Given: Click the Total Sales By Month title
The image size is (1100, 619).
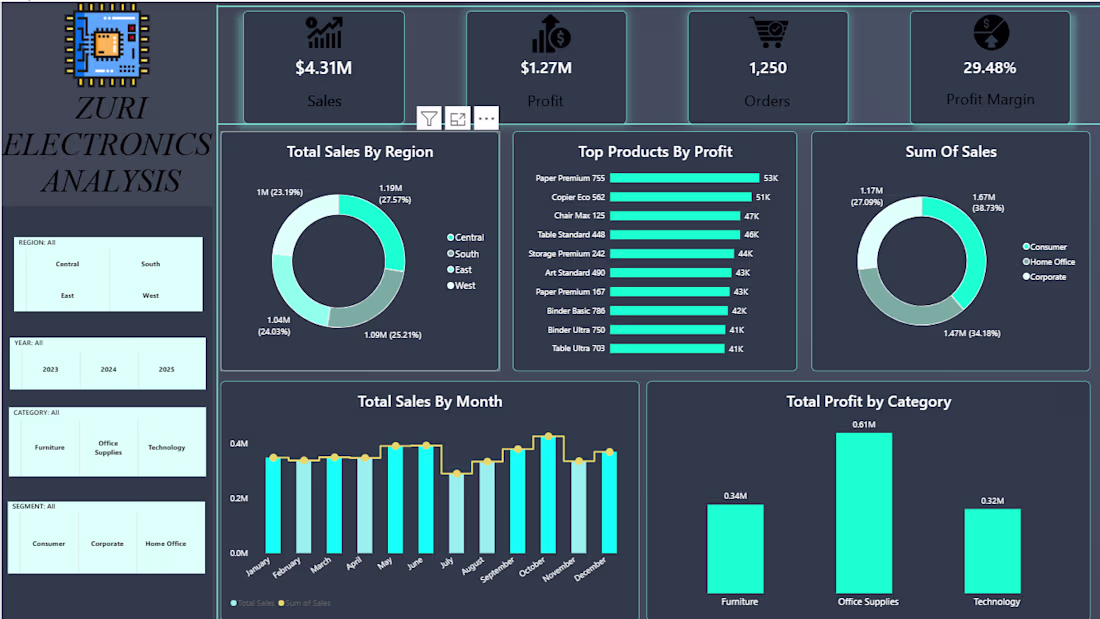Looking at the screenshot, I should (x=430, y=401).
